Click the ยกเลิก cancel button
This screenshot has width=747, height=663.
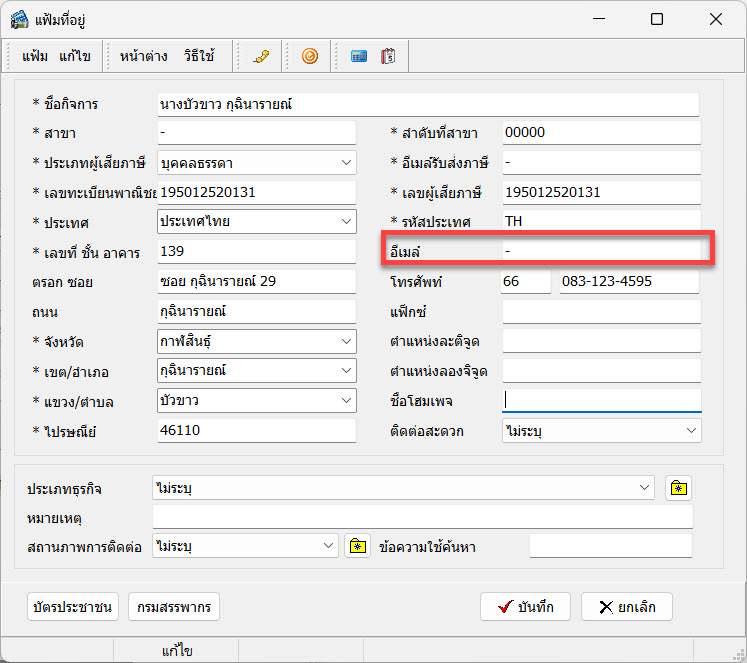(627, 607)
